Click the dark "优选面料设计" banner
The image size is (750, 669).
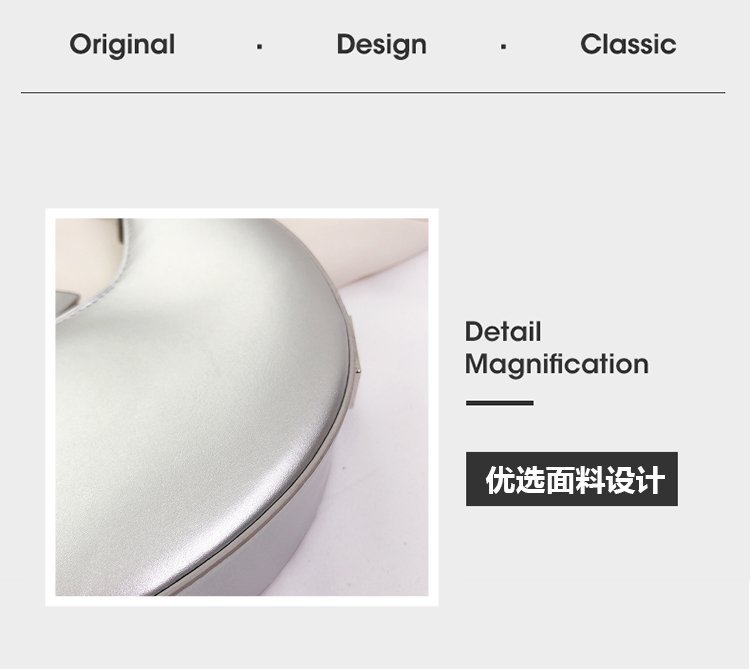[572, 479]
